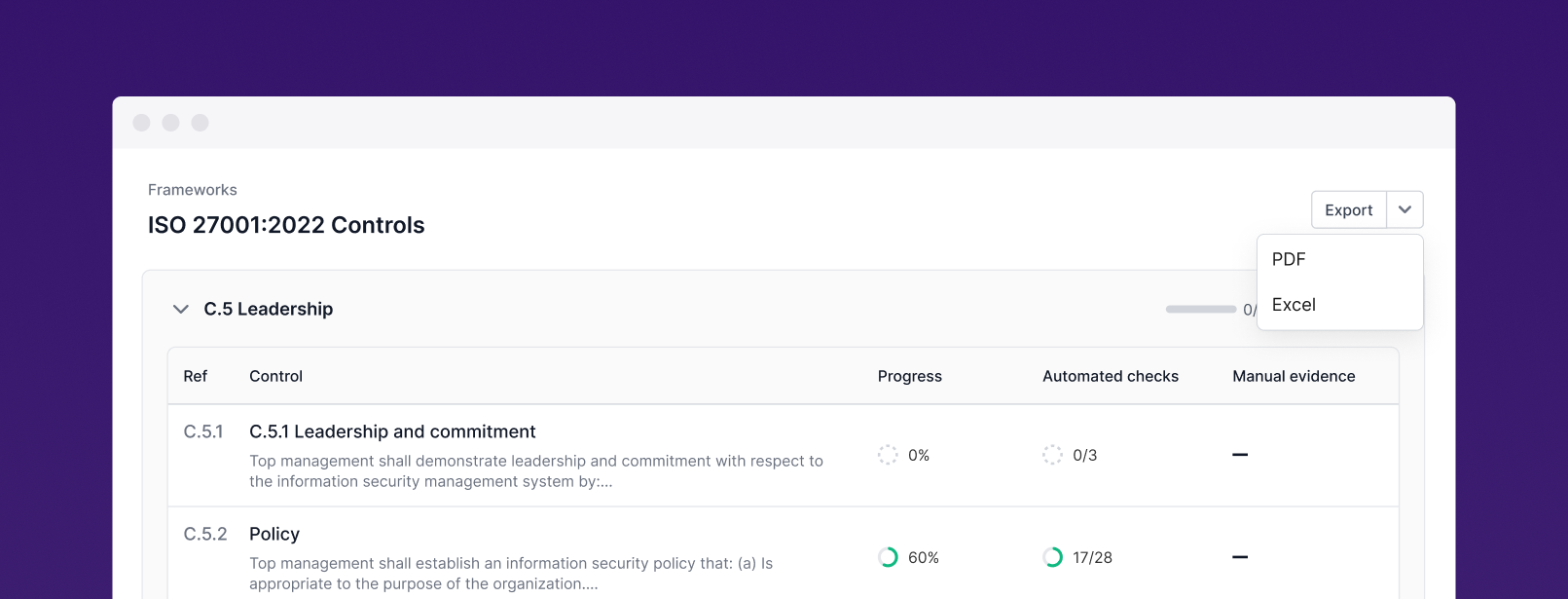Screen dimensions: 1568x599
Task: Open the Export dropdown arrow
Action: 1404,210
